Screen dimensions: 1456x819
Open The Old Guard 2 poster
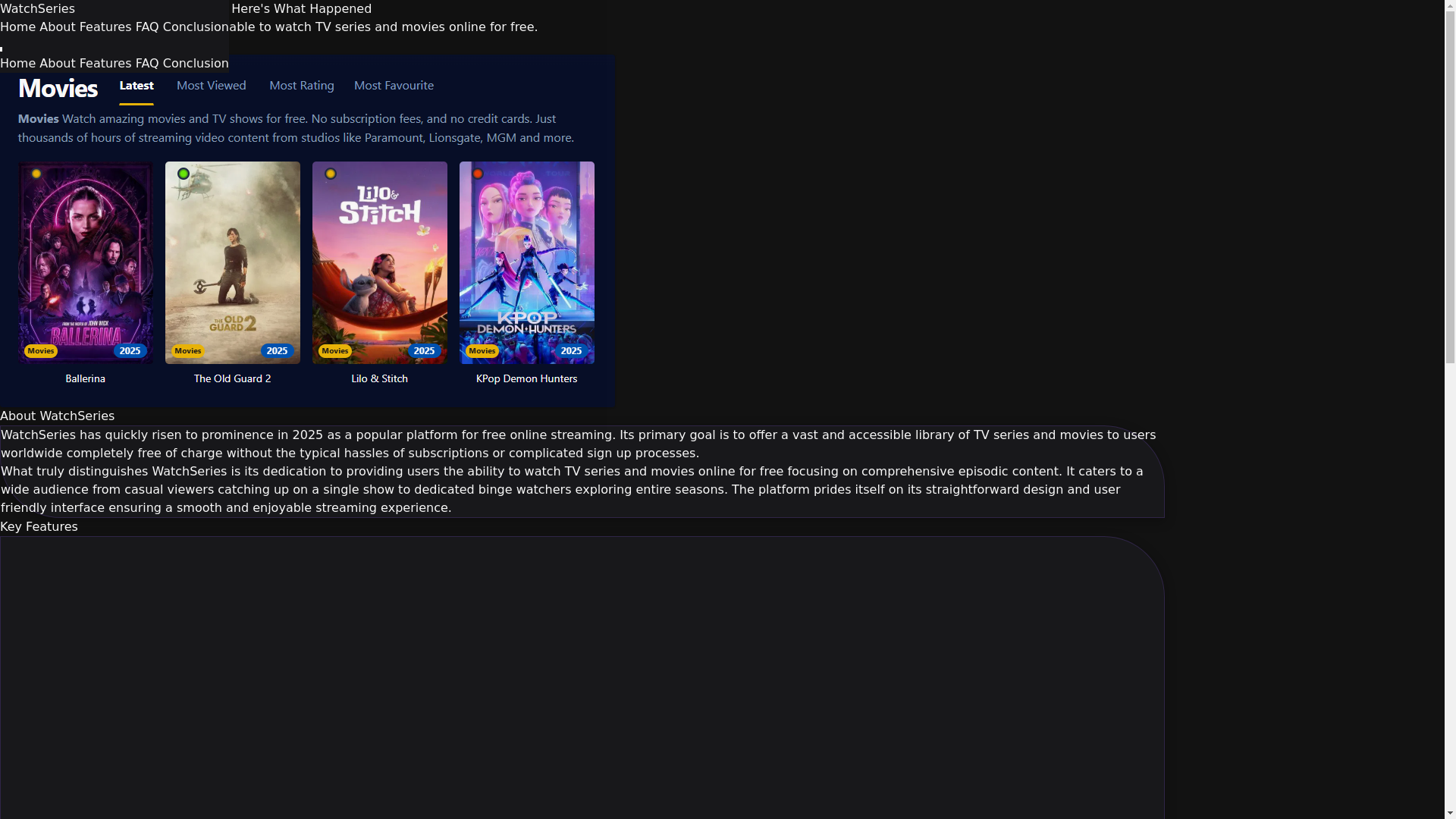pyautogui.click(x=233, y=262)
